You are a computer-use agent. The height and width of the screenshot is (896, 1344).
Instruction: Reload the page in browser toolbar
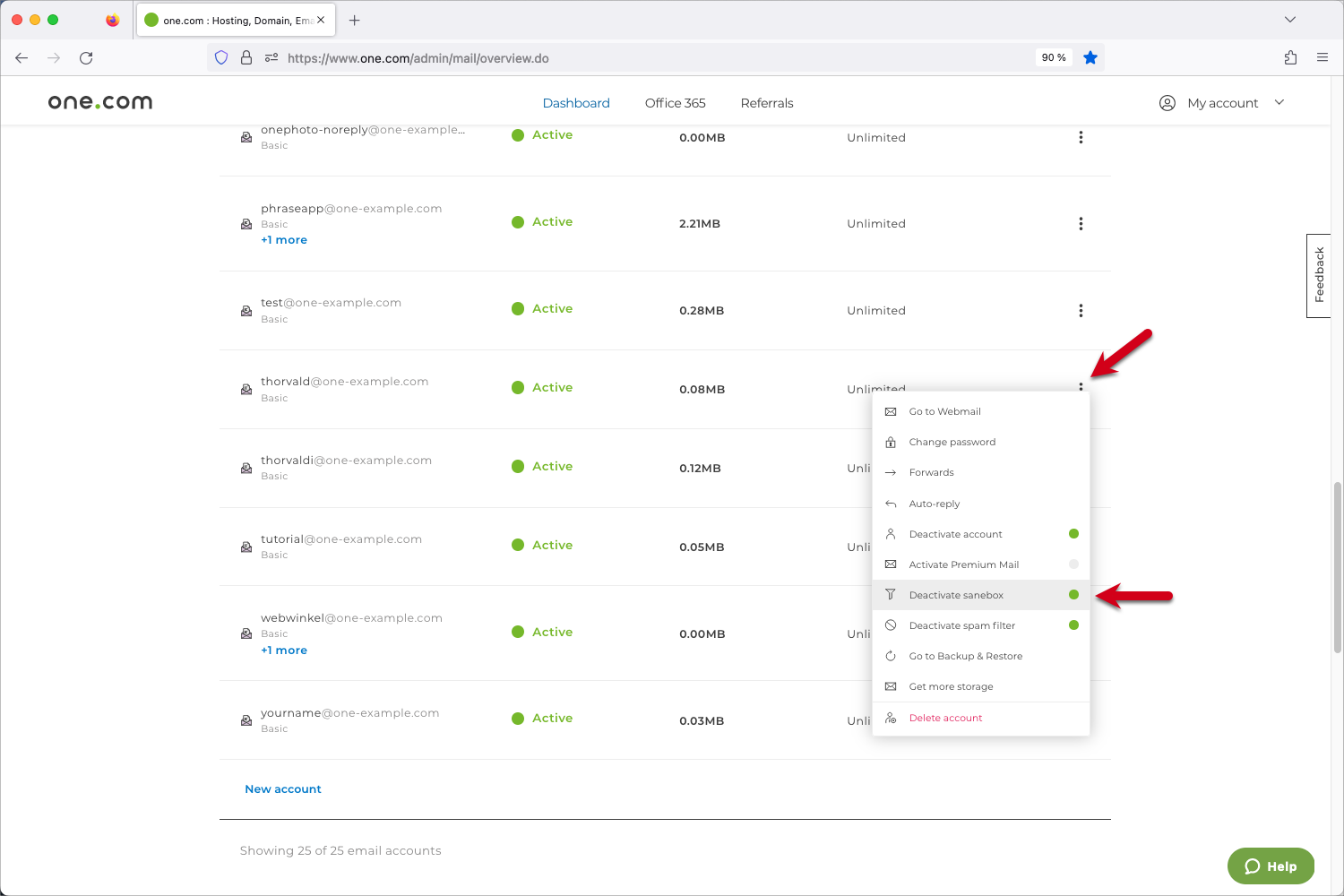click(x=86, y=58)
